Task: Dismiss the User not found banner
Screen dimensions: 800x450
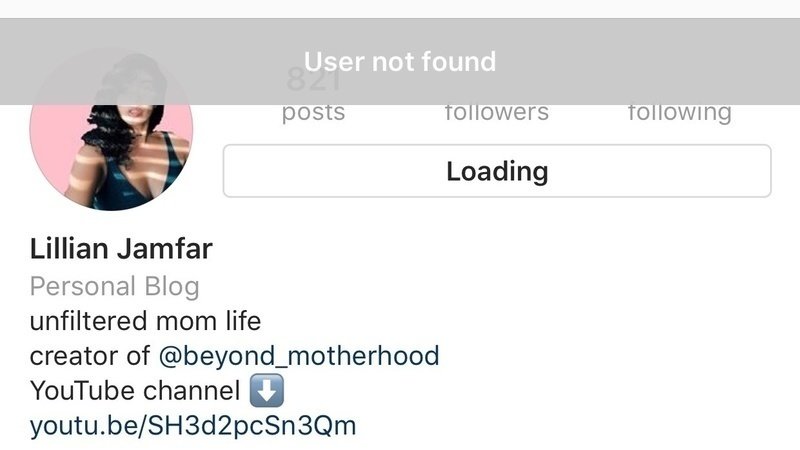Action: pos(400,62)
